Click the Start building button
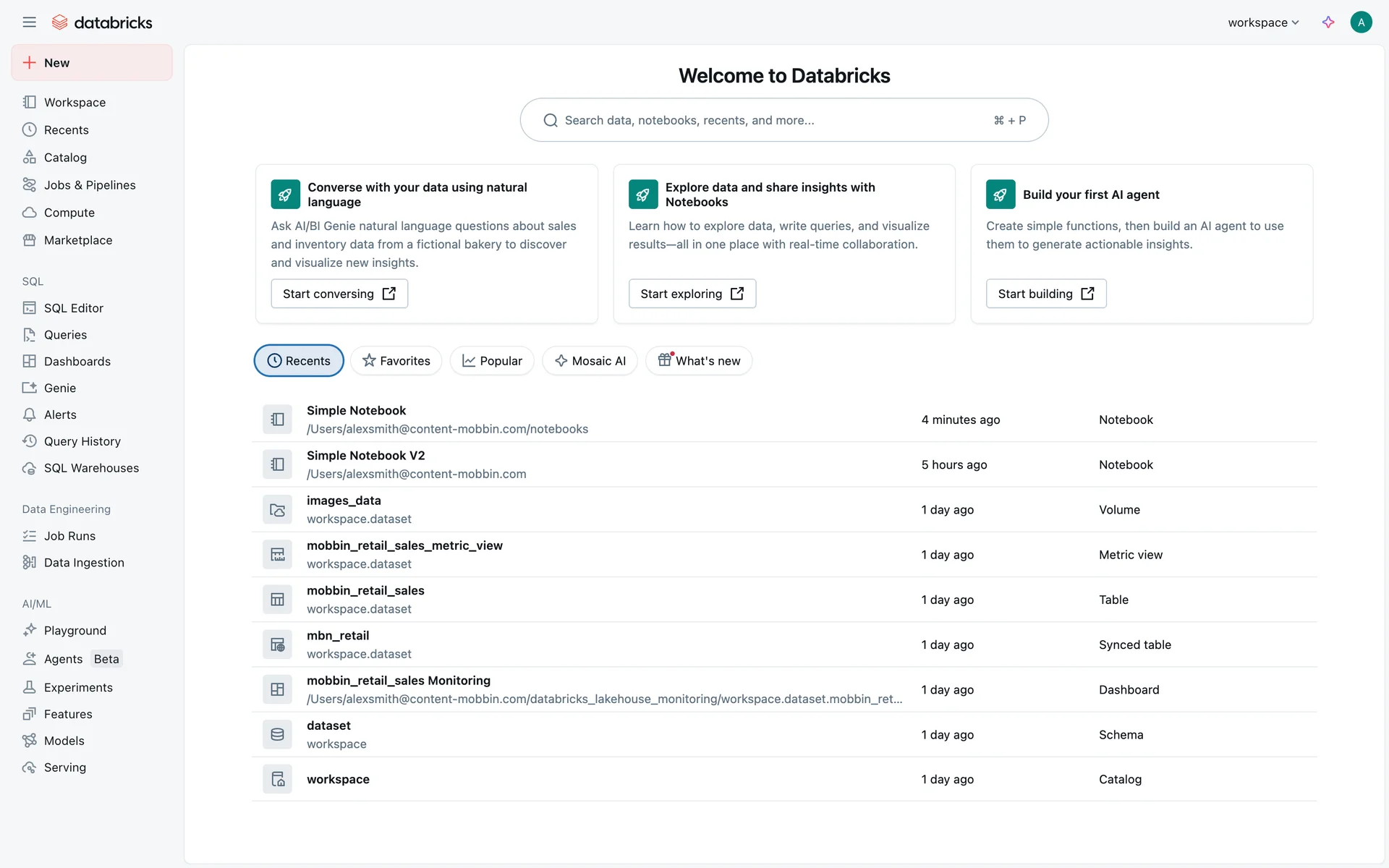The height and width of the screenshot is (868, 1389). click(x=1046, y=294)
